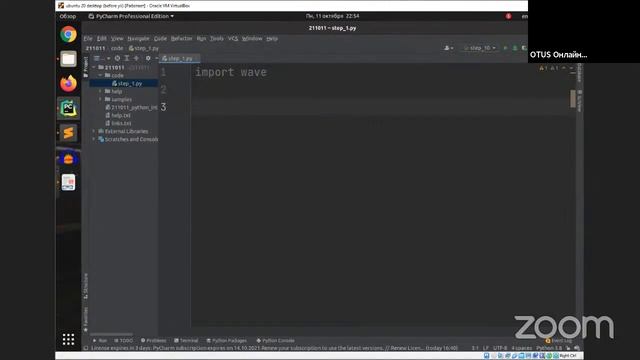Open the Tools menu
Viewport: 640px width, 360px height.
217,38
